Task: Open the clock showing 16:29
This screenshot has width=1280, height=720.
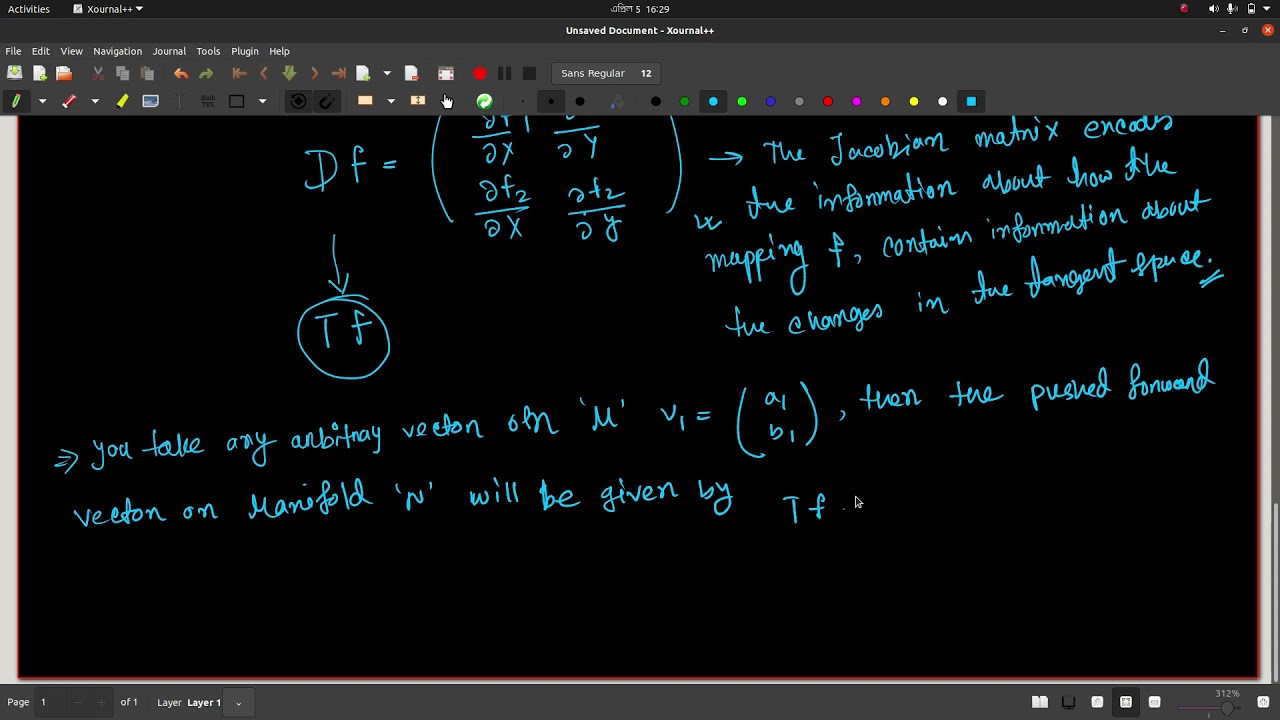Action: (x=640, y=9)
